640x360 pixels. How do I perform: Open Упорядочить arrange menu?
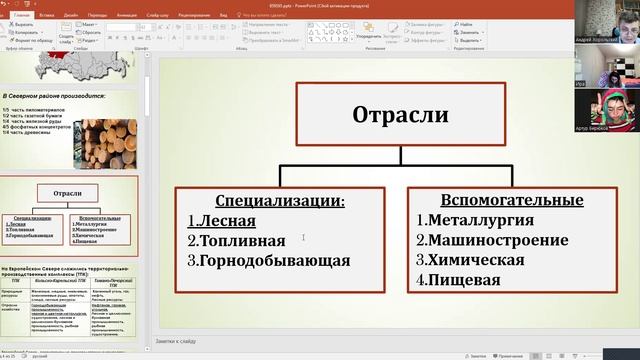tap(369, 32)
